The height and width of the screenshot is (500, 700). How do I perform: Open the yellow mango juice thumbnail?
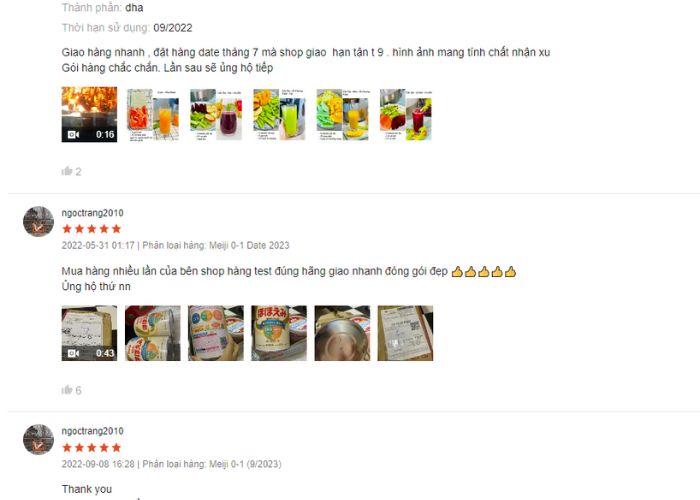point(342,114)
